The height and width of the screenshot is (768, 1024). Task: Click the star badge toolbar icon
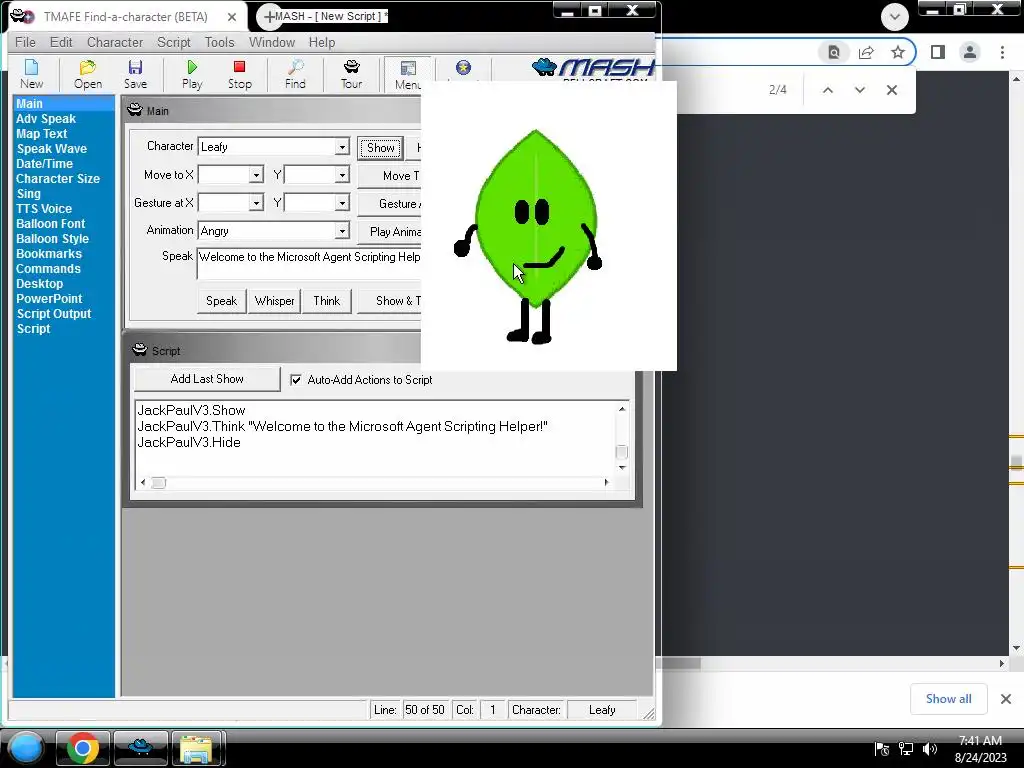coord(463,68)
